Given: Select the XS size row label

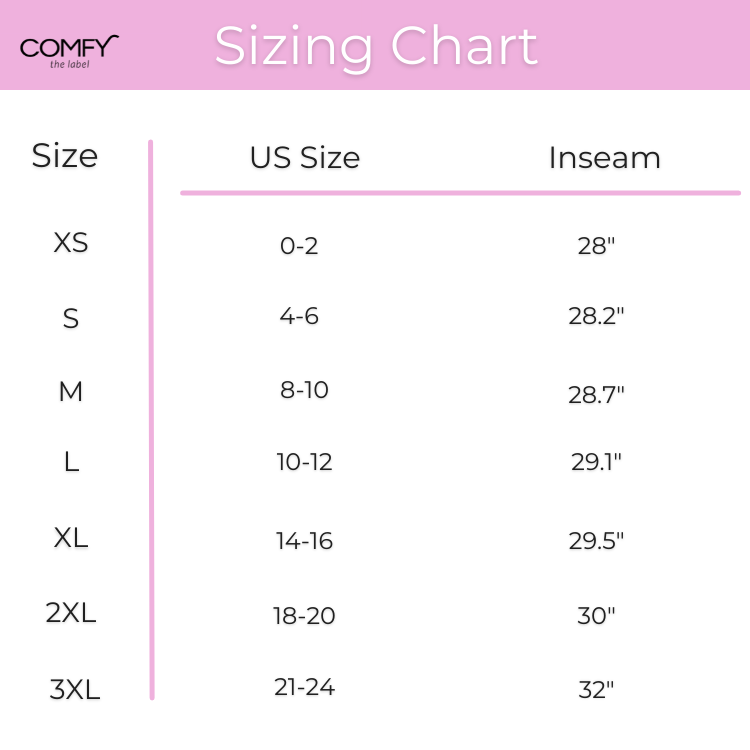Looking at the screenshot, I should coord(71,243).
